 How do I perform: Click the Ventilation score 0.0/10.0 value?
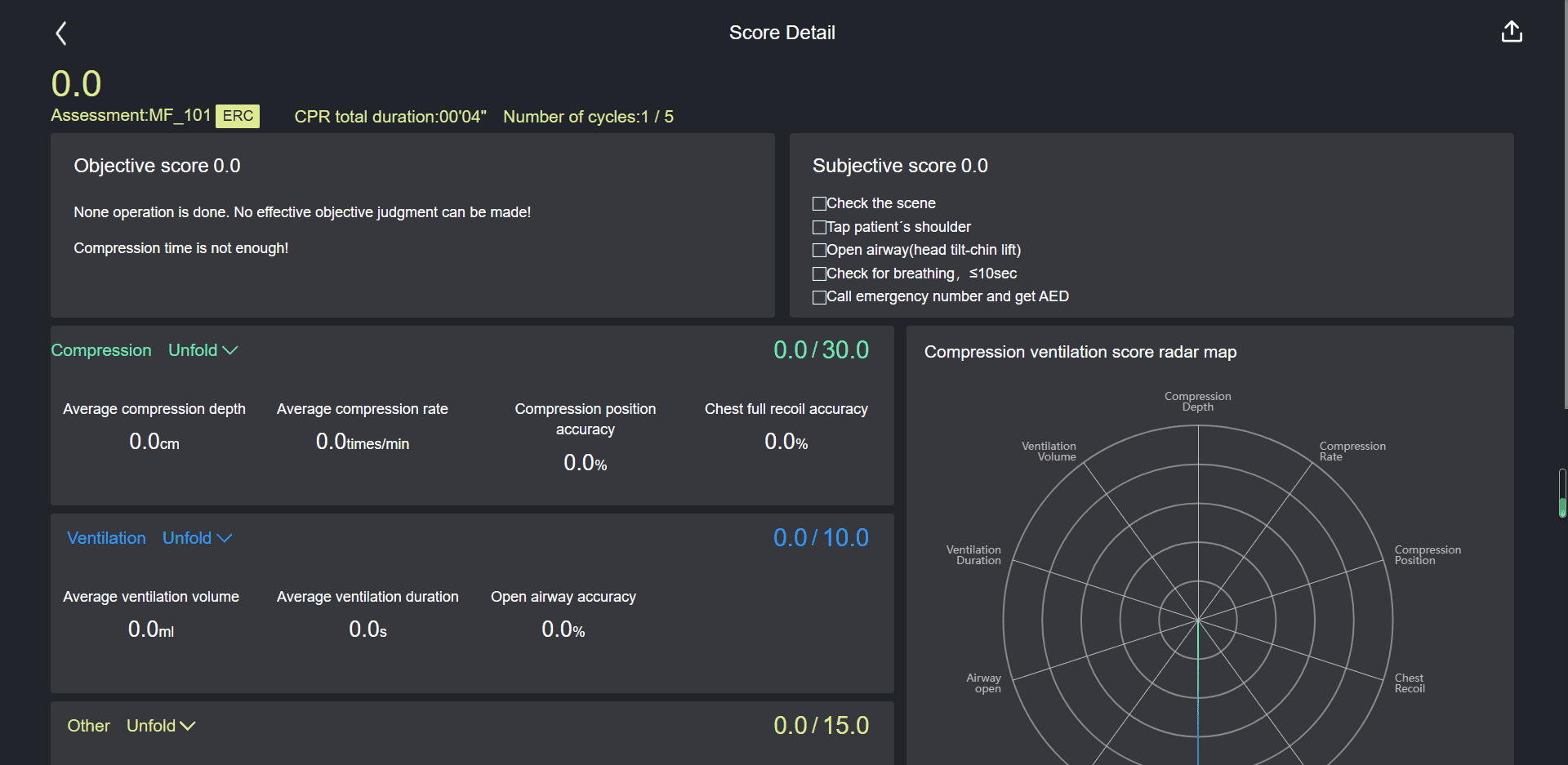[821, 537]
